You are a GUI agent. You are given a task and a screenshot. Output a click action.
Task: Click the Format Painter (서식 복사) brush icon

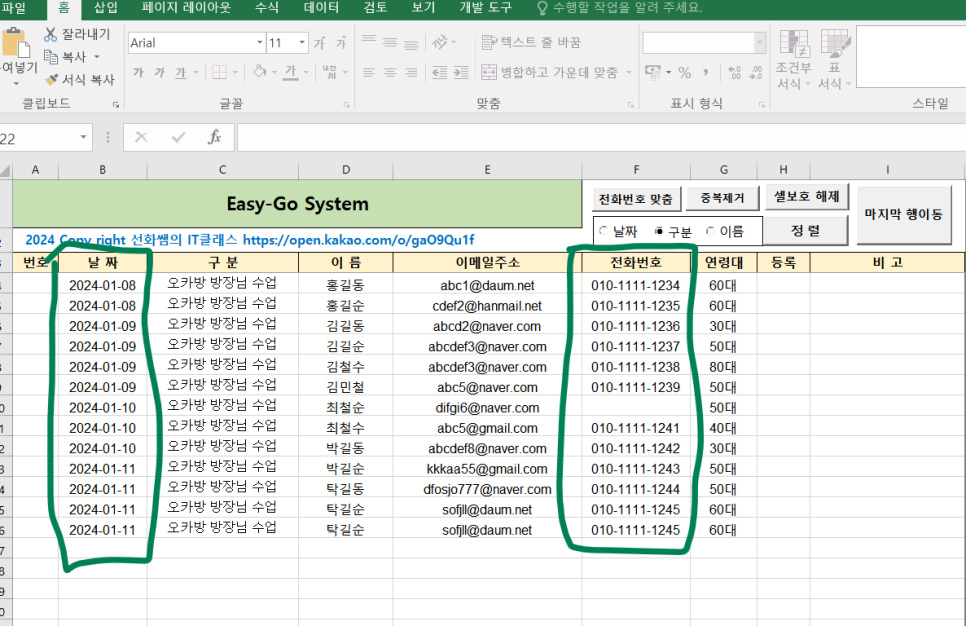coord(52,79)
